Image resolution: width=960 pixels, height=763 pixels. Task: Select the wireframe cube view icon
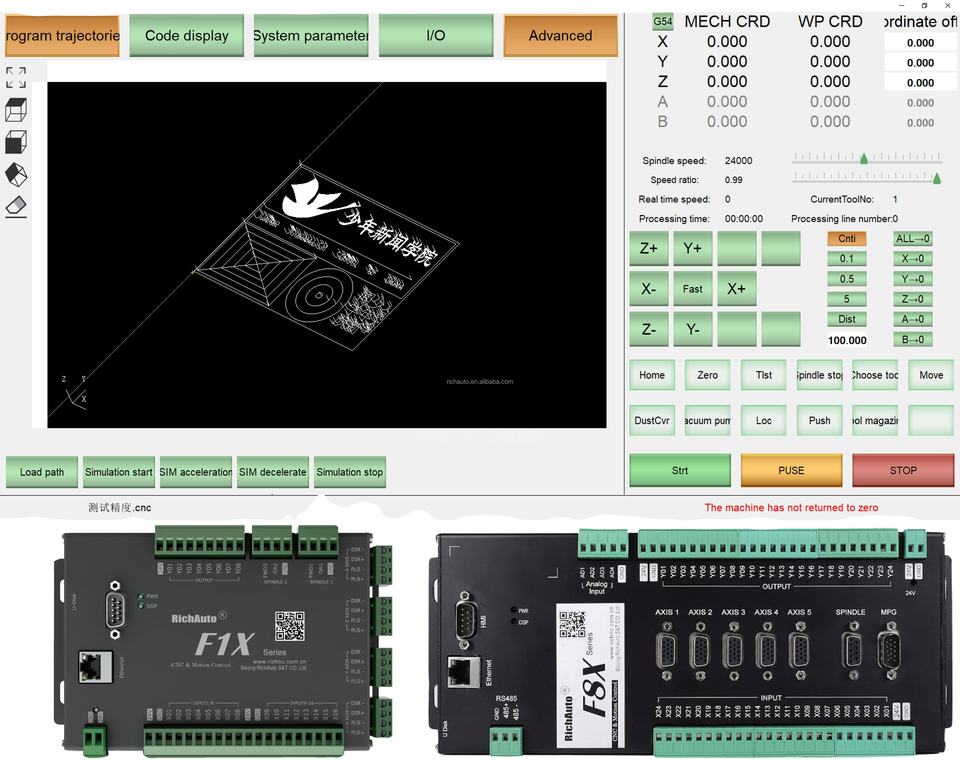[16, 110]
